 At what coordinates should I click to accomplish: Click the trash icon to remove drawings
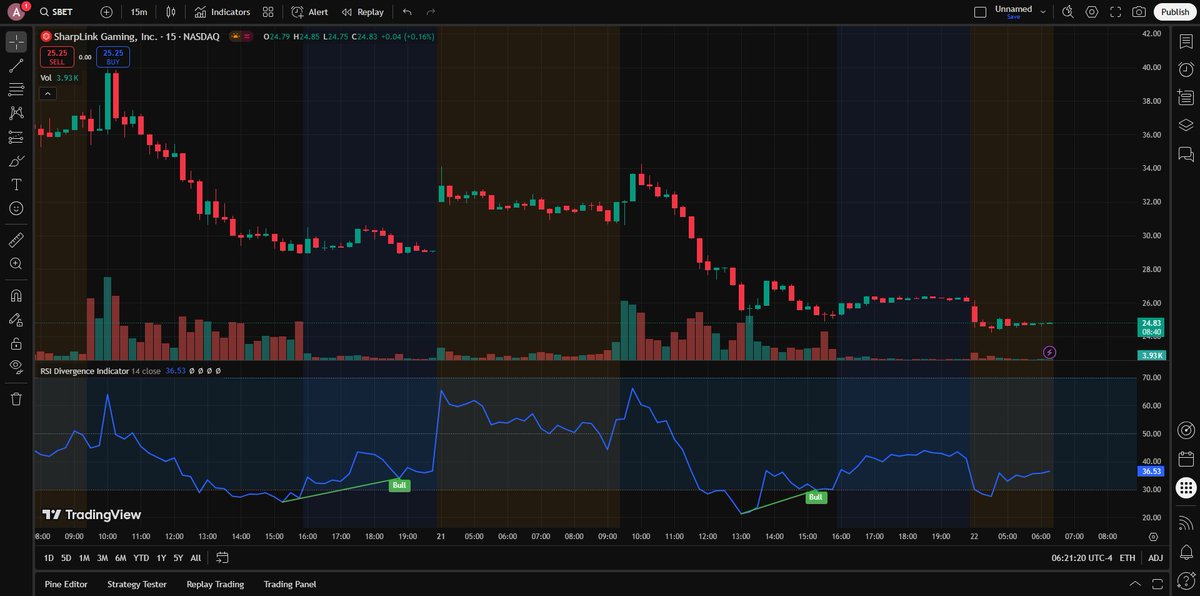(x=16, y=399)
